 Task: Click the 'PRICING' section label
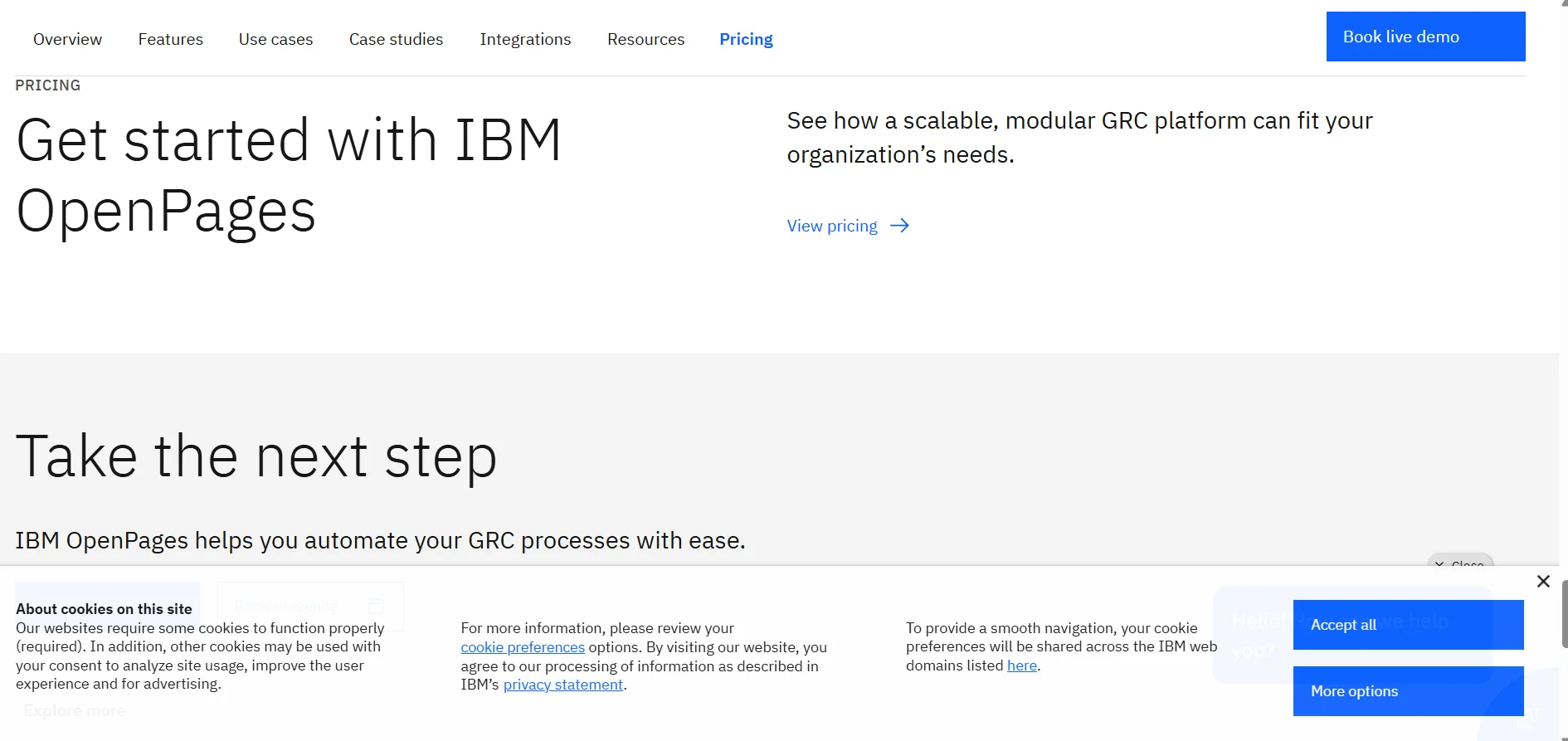coord(48,85)
